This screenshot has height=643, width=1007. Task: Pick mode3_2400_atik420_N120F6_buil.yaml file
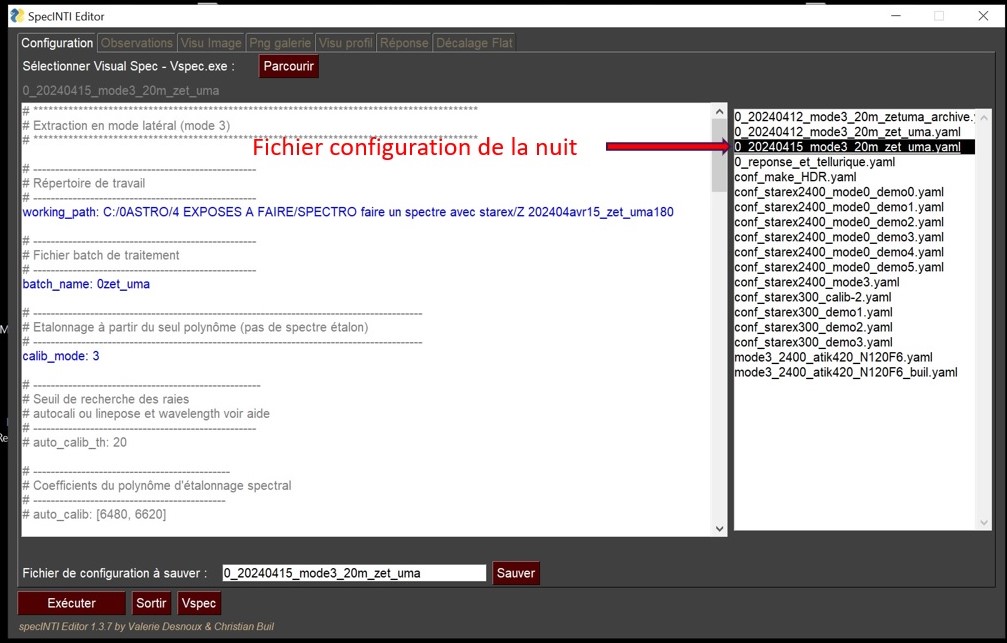click(x=846, y=372)
